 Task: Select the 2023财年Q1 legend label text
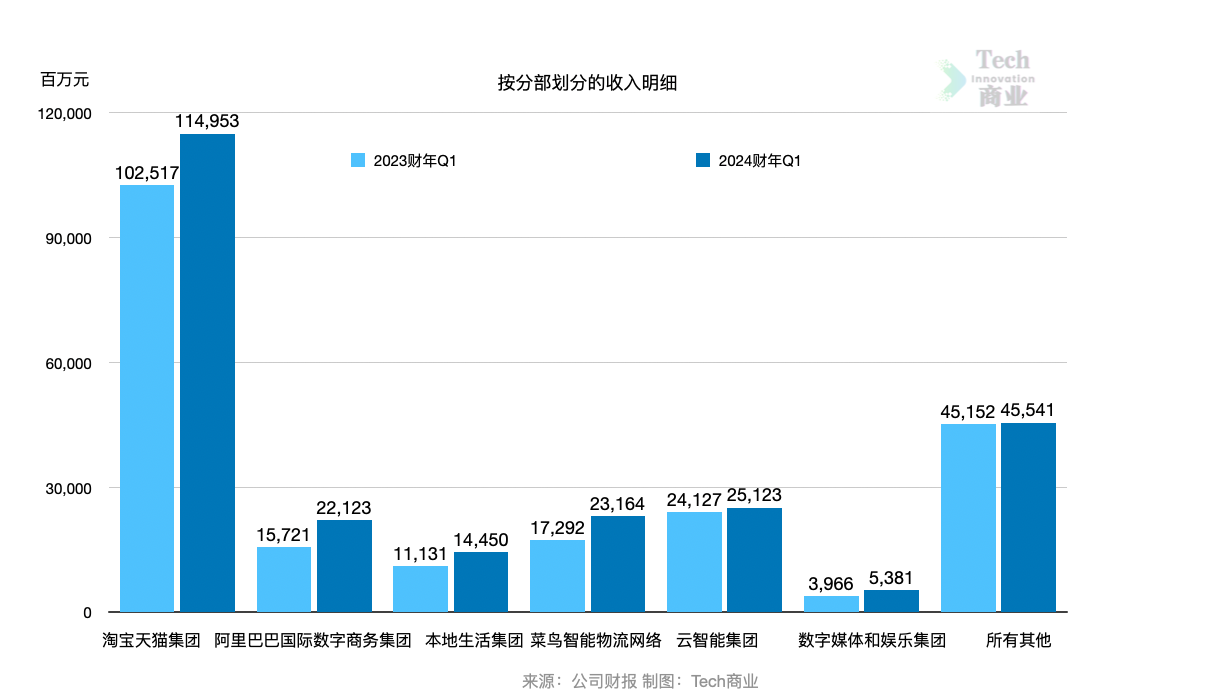[x=414, y=161]
